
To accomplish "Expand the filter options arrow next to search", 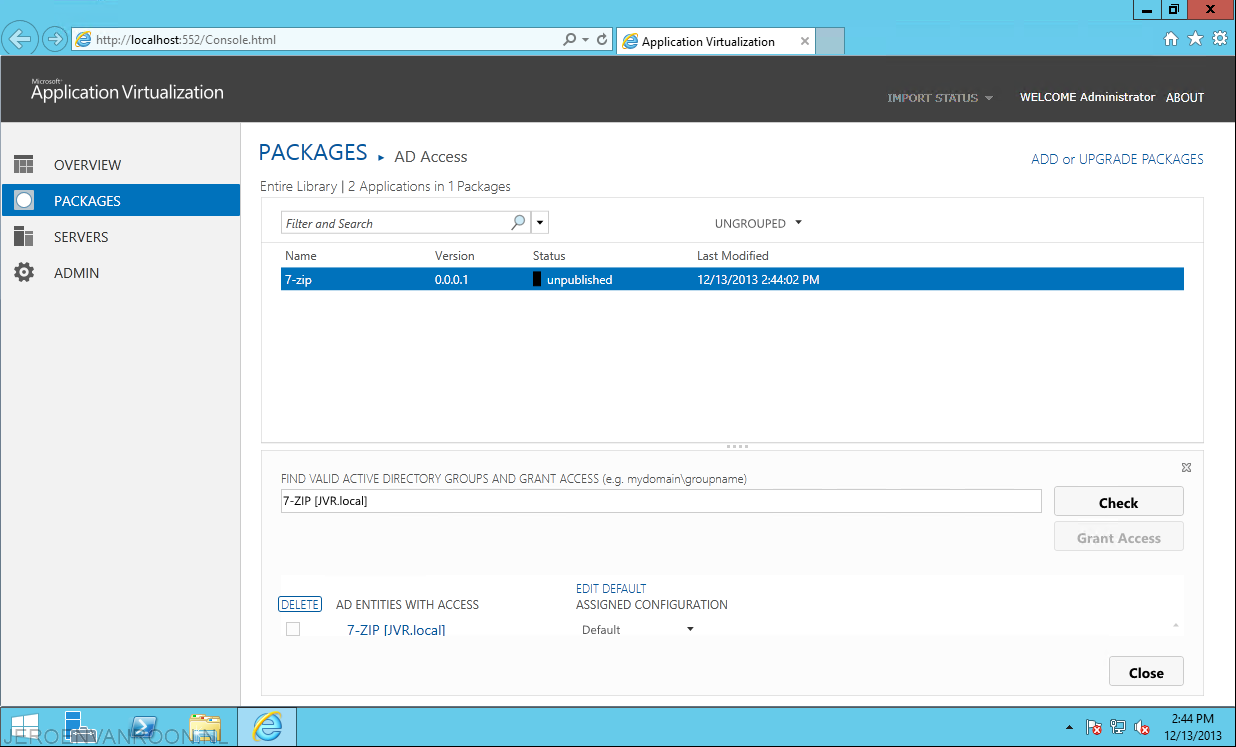I will pyautogui.click(x=540, y=223).
